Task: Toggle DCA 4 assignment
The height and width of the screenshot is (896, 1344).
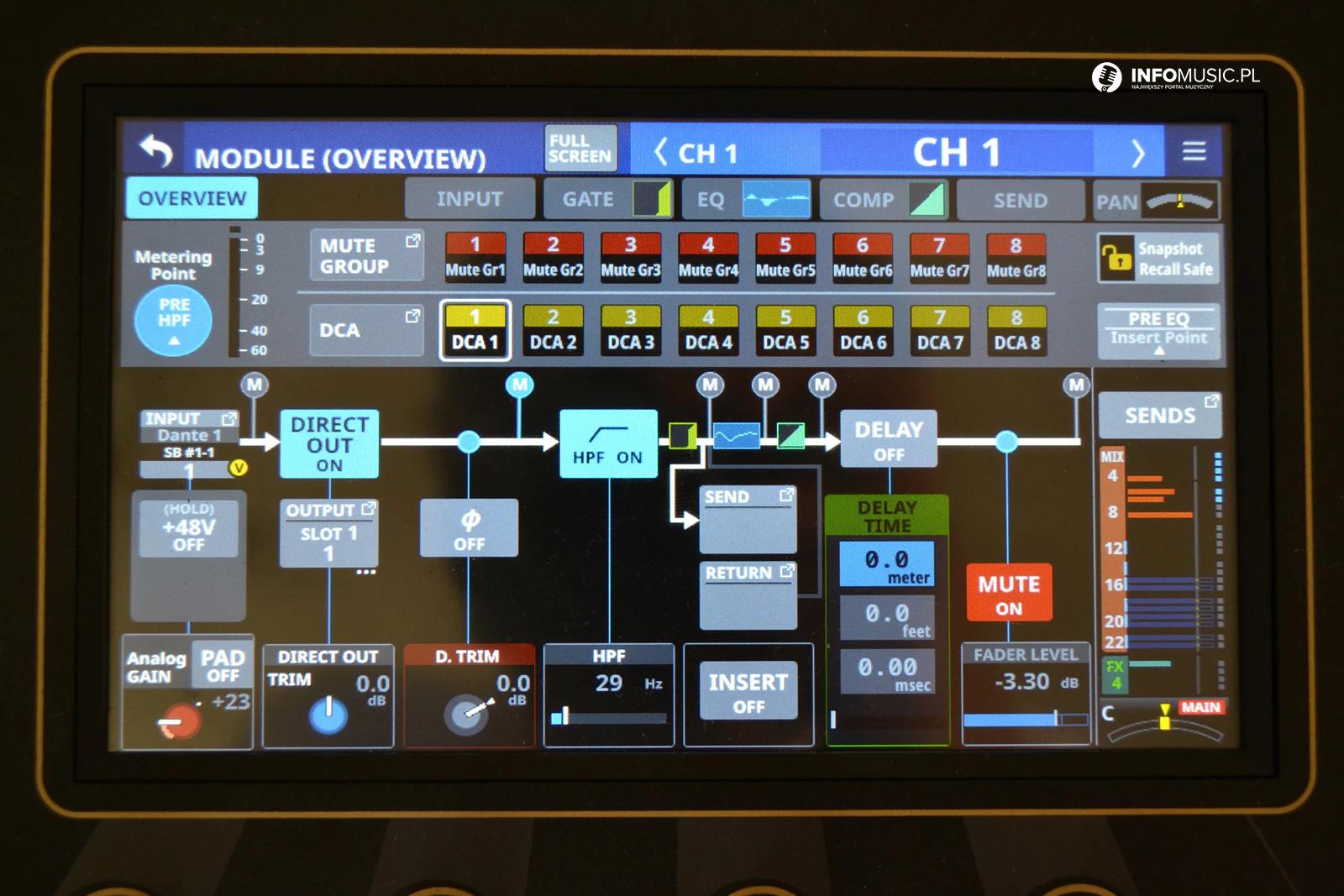Action: tap(708, 330)
